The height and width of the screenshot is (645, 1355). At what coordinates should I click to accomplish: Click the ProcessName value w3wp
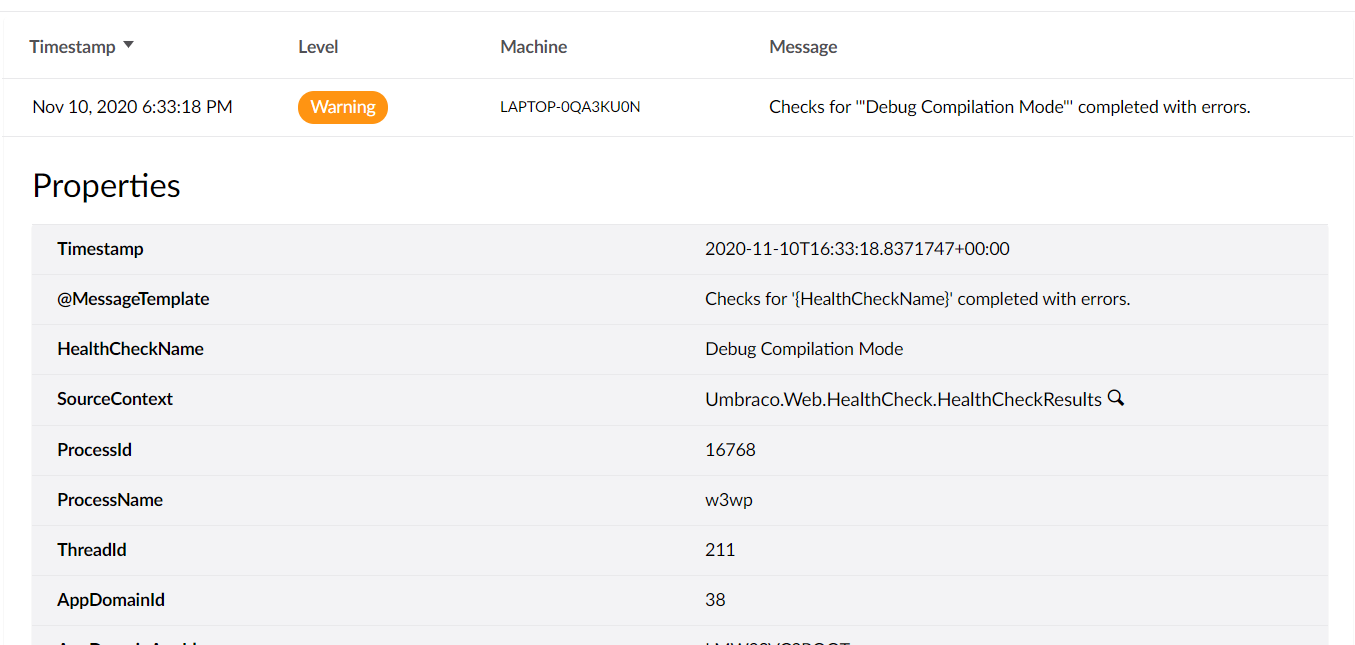click(x=728, y=500)
